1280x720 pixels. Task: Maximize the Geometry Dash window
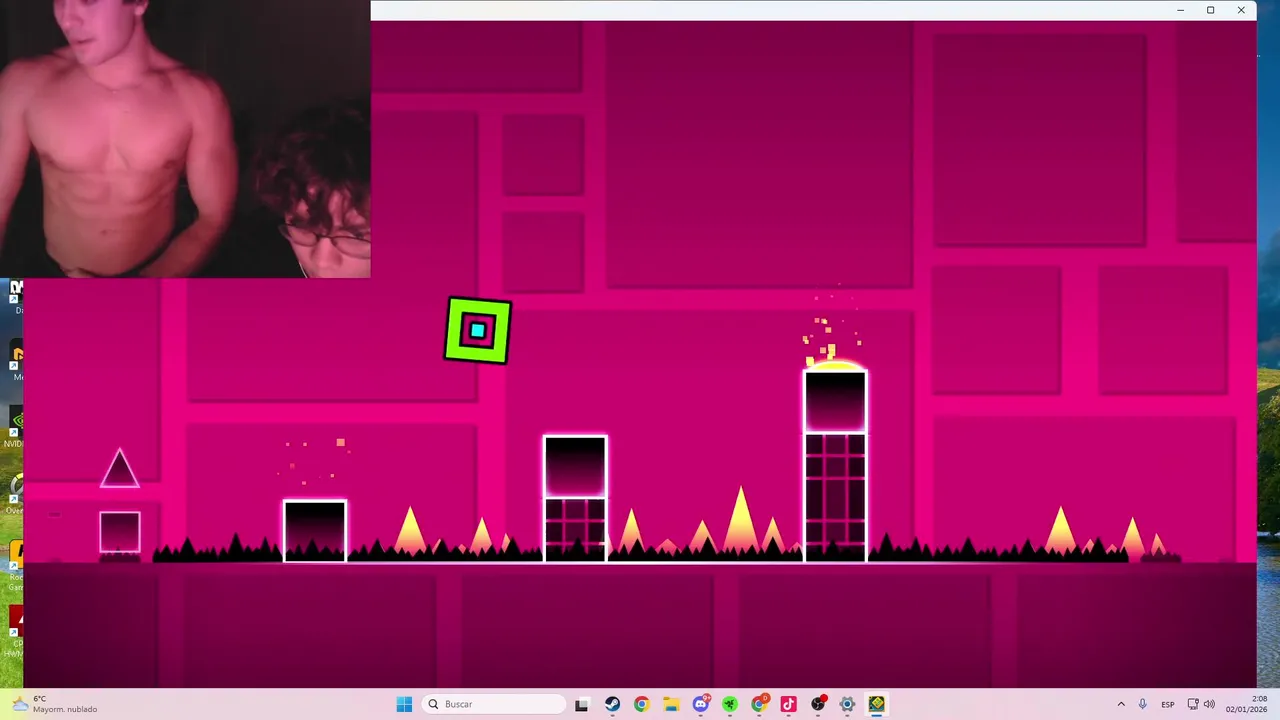point(1211,10)
